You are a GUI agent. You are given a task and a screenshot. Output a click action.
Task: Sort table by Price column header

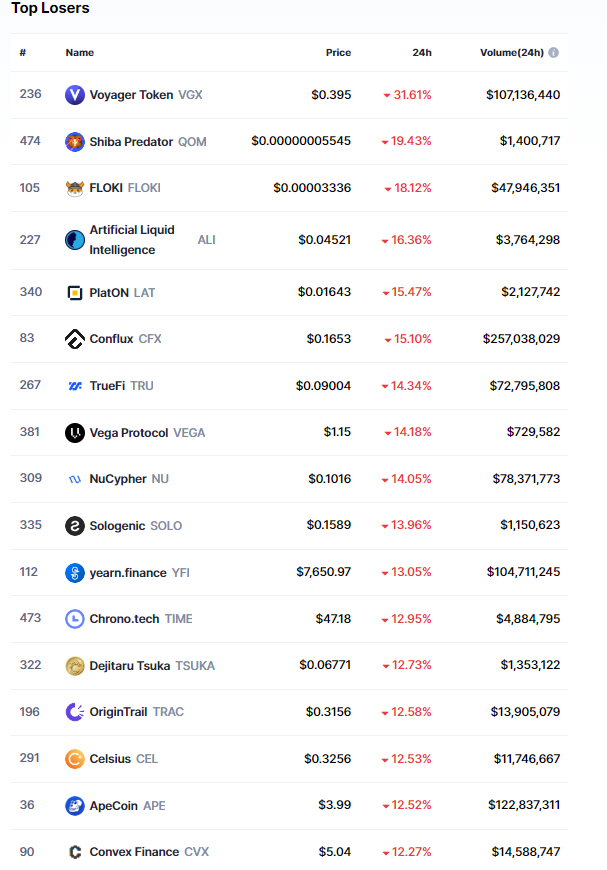click(338, 53)
